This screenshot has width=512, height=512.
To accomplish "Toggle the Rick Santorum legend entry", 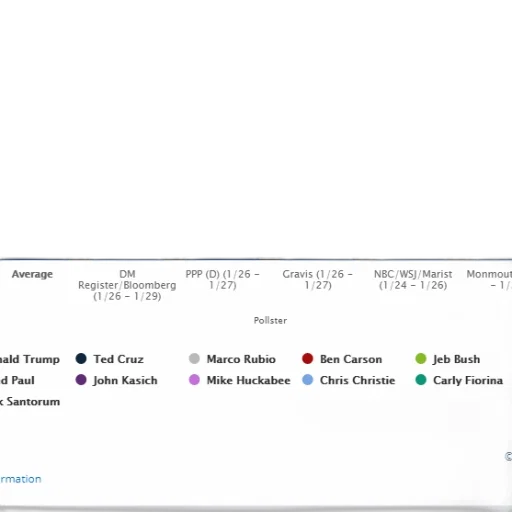I will [x=30, y=401].
